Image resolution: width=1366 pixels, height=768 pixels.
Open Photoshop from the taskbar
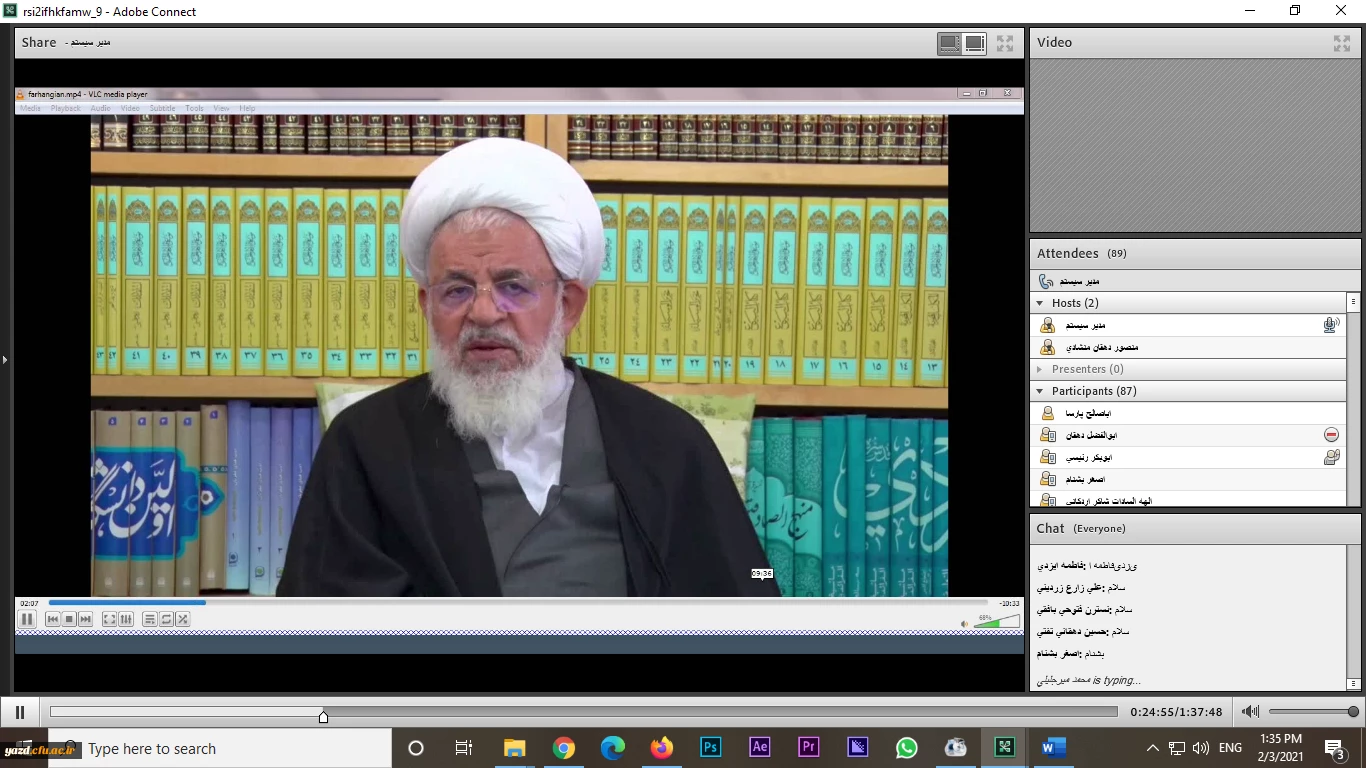(x=711, y=748)
